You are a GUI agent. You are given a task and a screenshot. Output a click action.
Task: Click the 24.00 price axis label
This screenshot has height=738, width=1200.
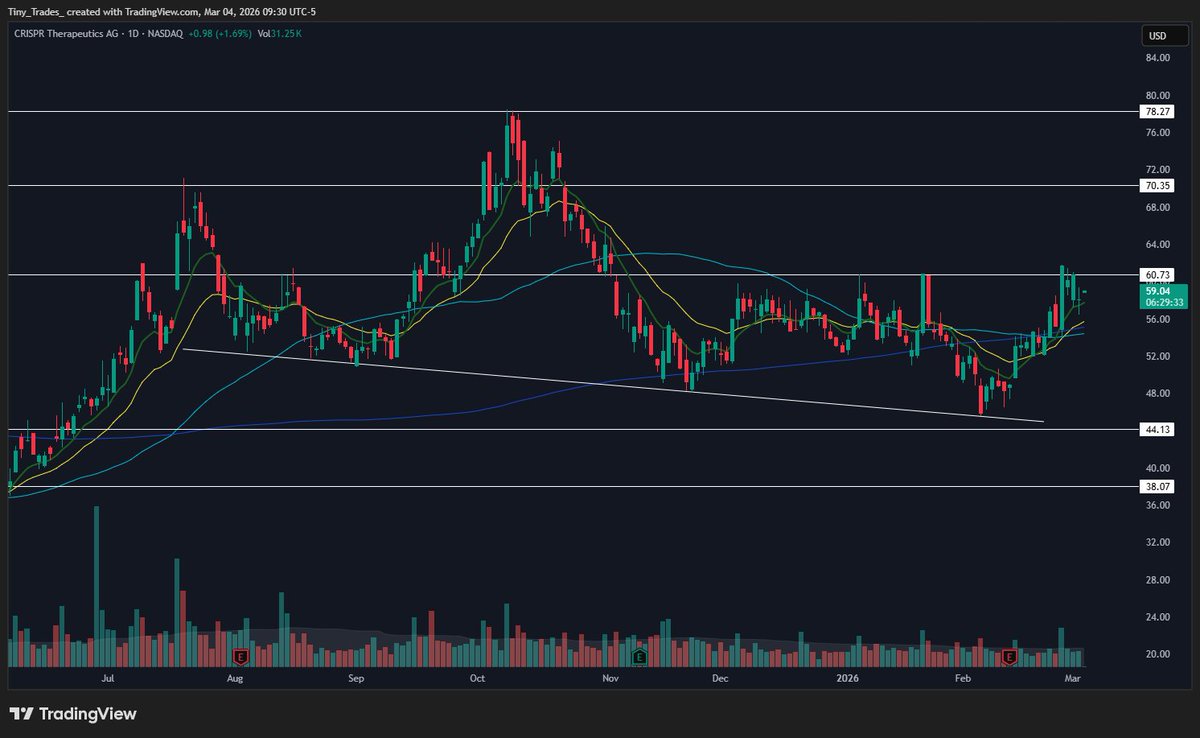coord(1158,617)
